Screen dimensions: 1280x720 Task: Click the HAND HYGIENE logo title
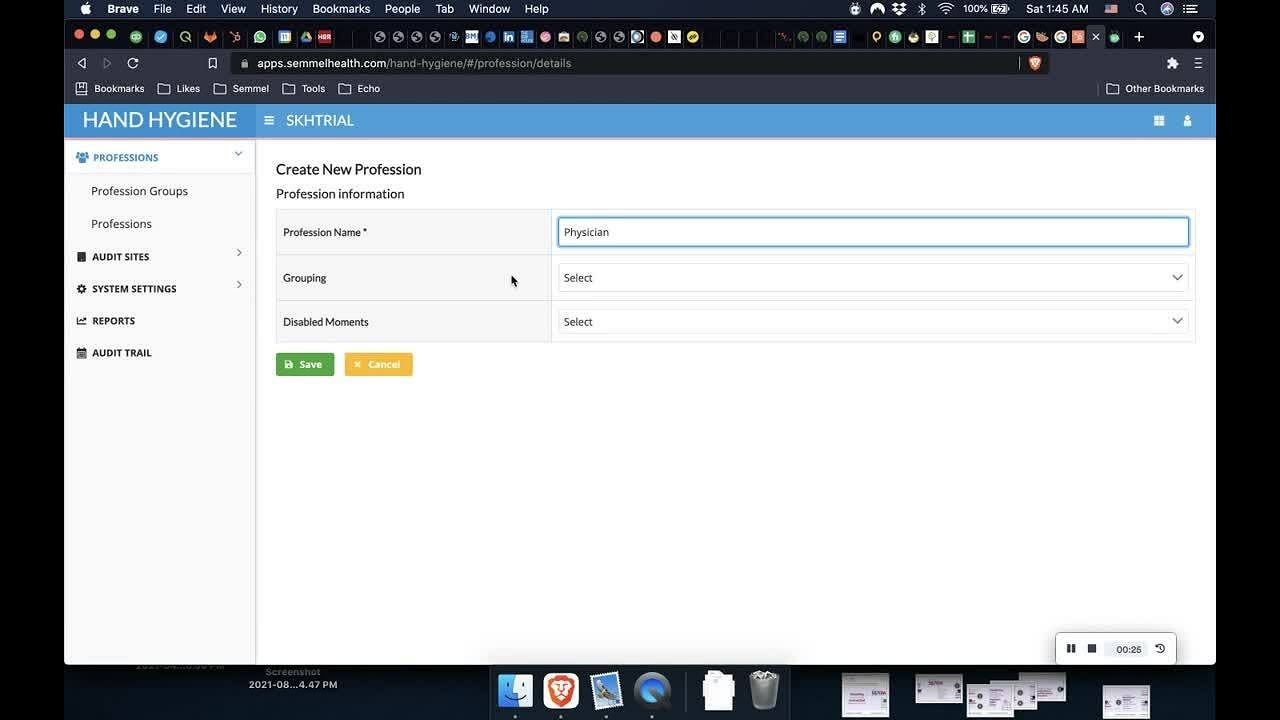tap(160, 120)
